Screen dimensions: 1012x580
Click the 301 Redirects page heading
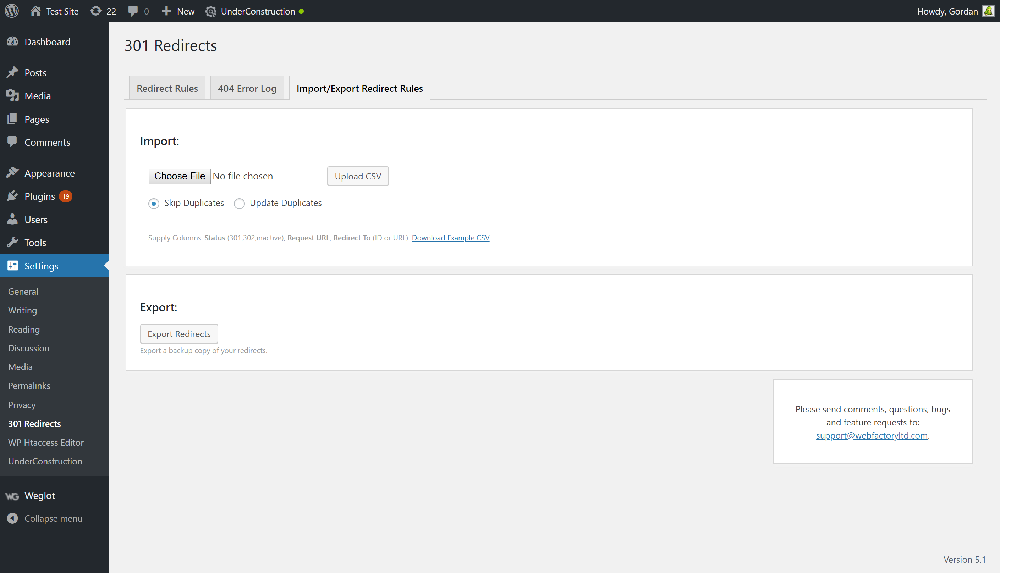point(170,46)
